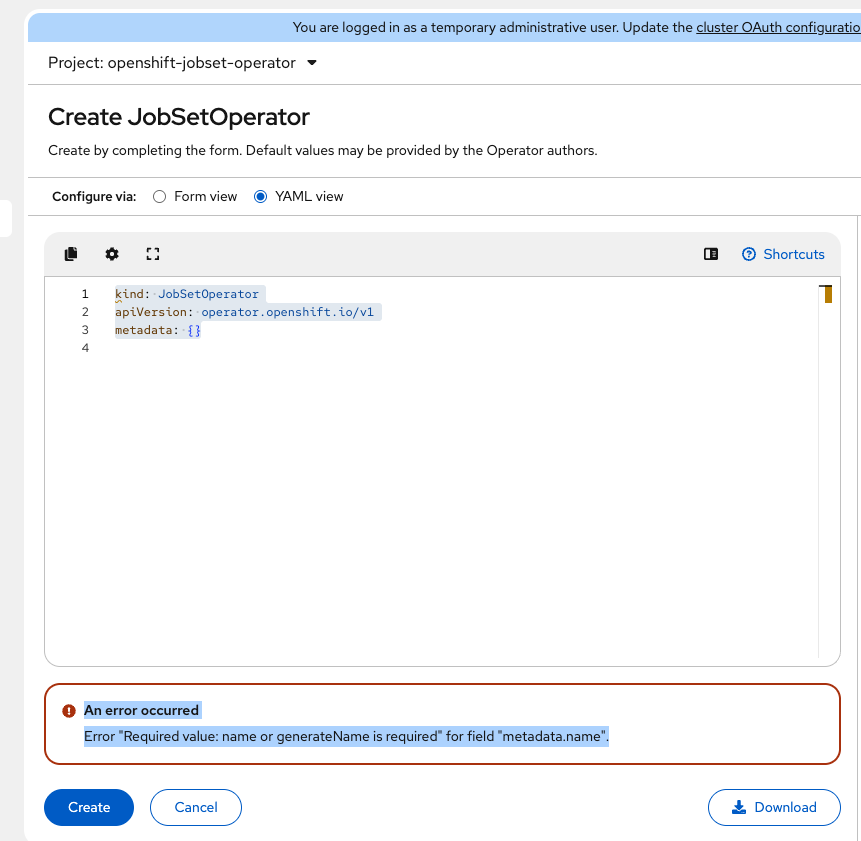Download the YAML file

(774, 807)
